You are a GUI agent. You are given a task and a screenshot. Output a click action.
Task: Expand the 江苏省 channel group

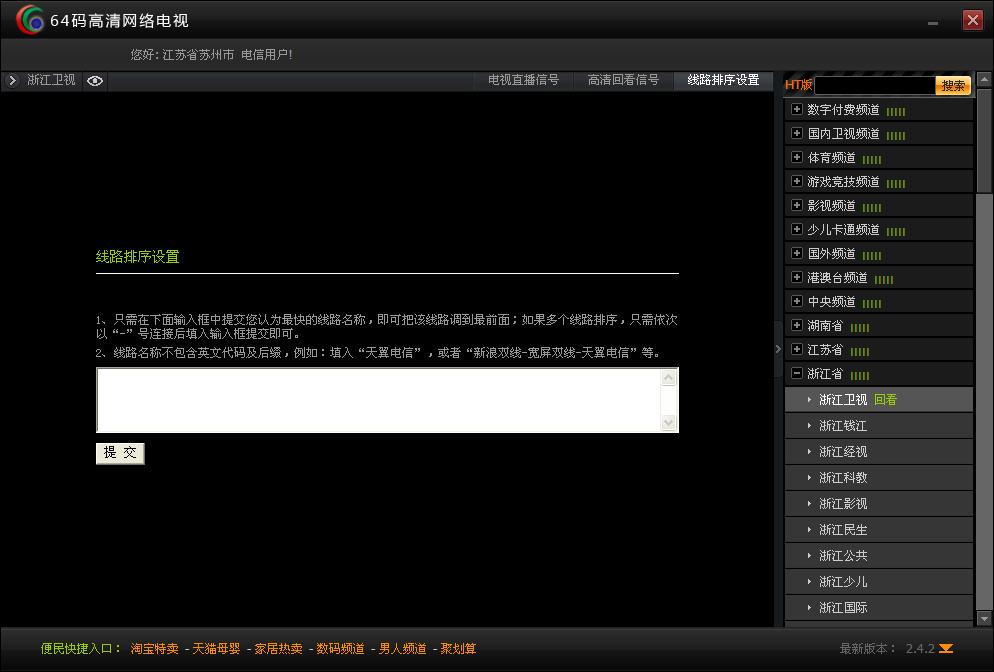point(797,349)
